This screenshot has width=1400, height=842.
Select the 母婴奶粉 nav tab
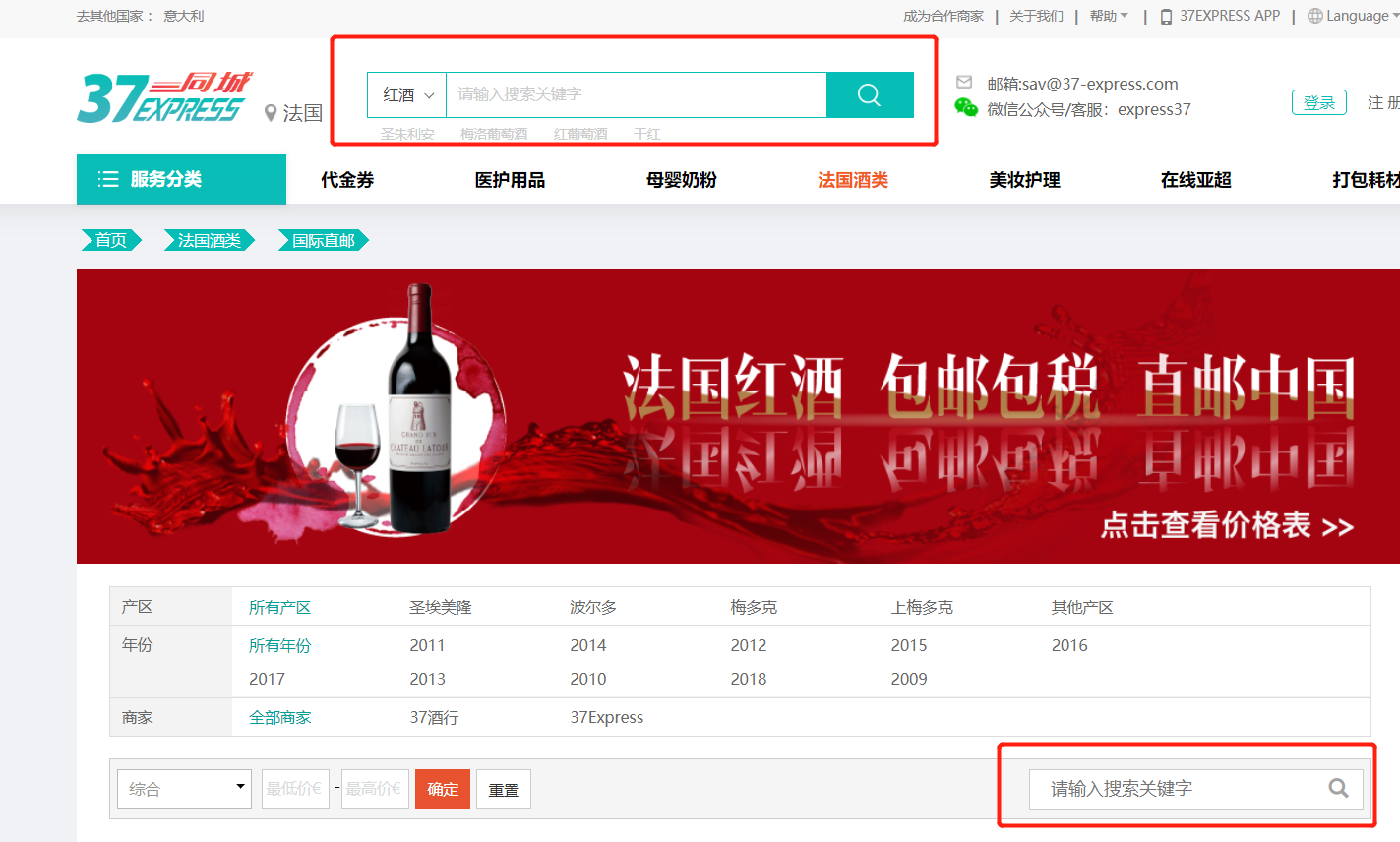(x=681, y=180)
